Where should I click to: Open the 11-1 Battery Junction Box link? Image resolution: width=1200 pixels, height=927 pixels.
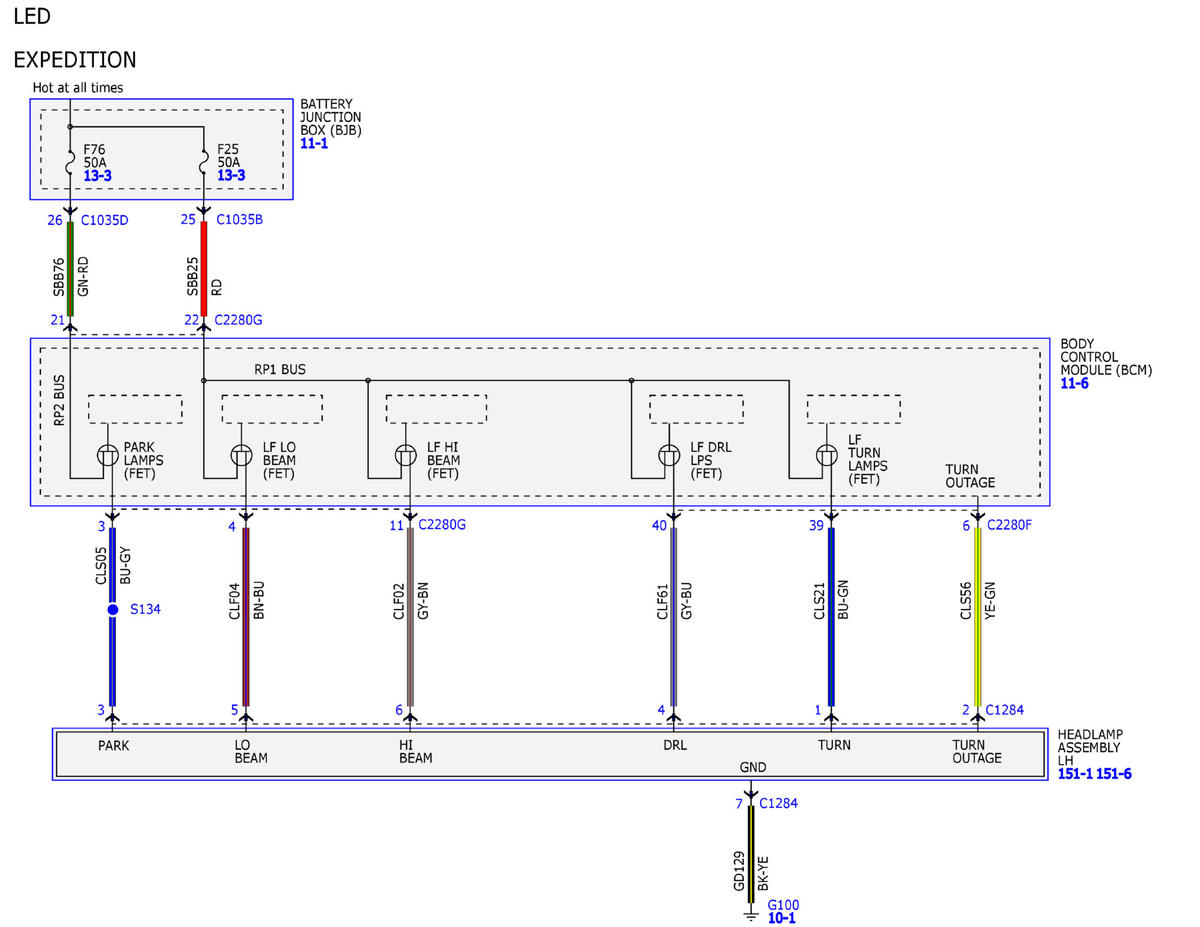[x=314, y=143]
